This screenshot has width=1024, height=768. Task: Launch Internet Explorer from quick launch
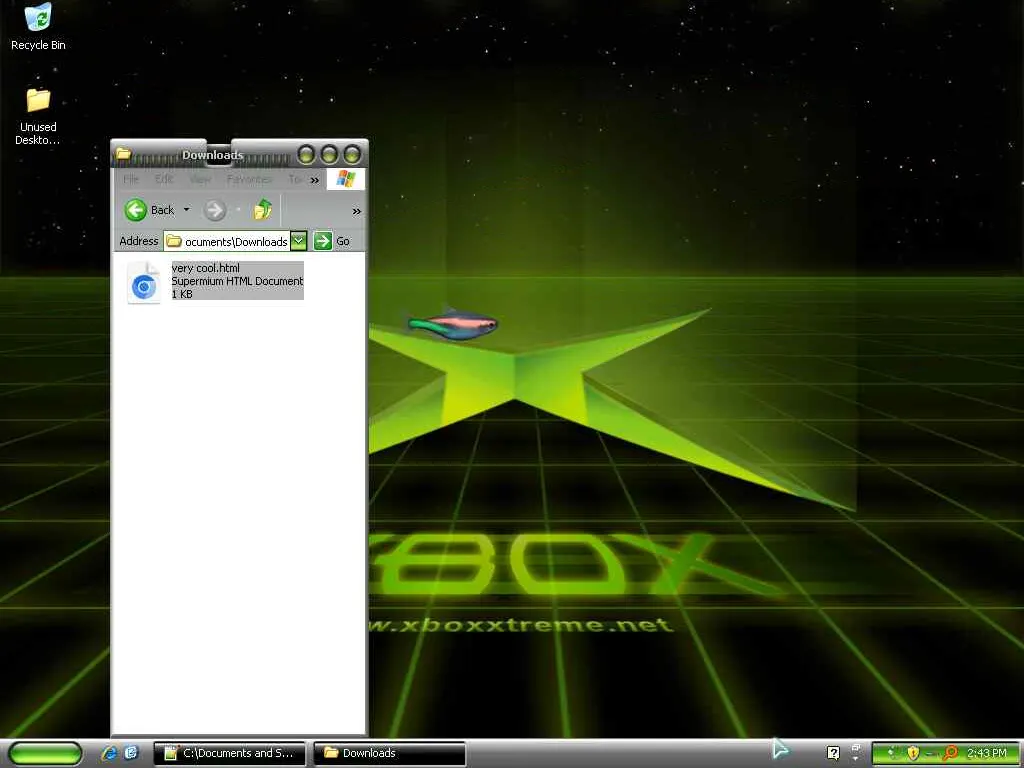(x=109, y=753)
